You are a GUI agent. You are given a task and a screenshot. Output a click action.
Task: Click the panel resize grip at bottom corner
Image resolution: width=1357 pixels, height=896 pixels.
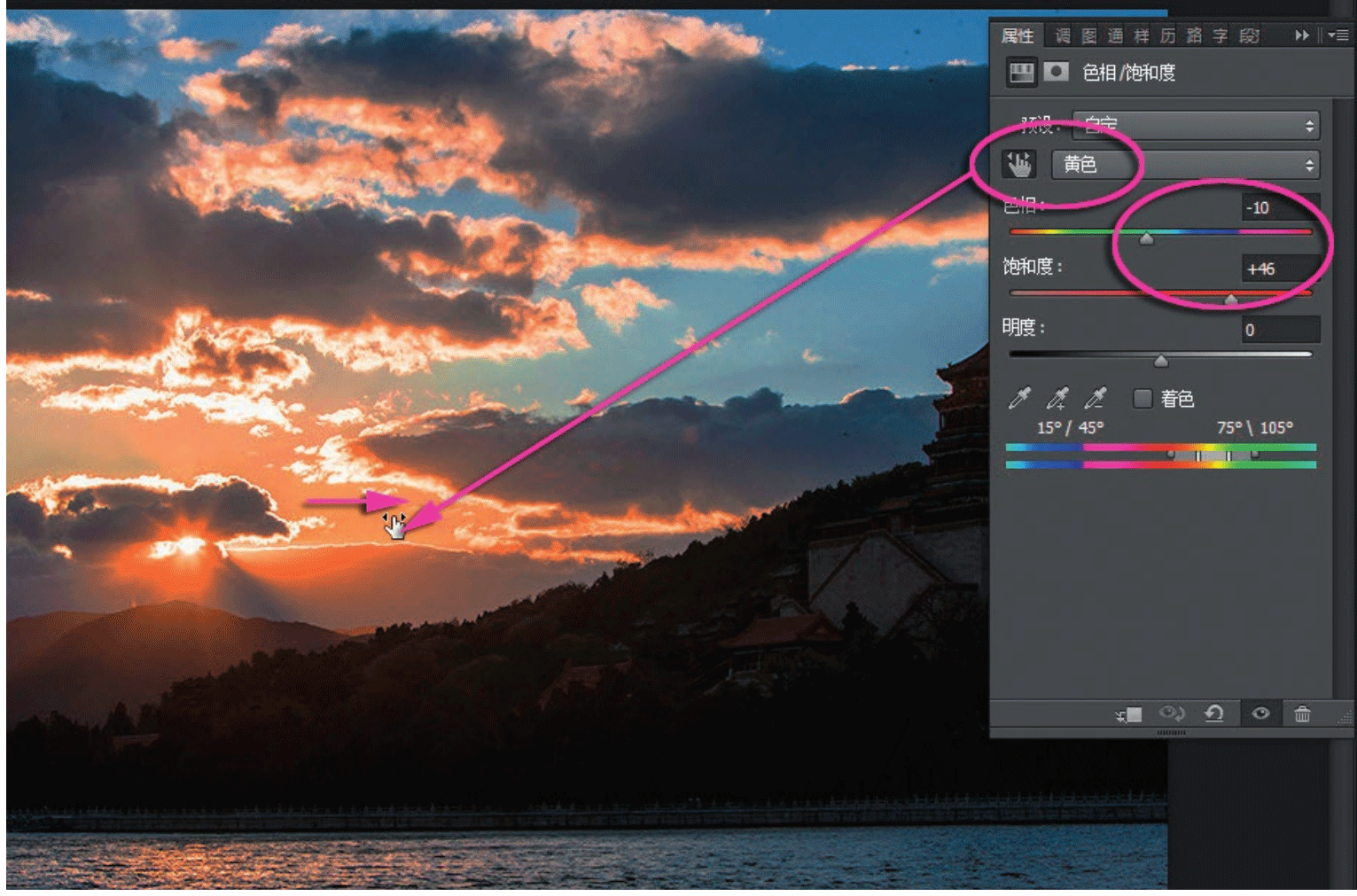[x=1345, y=717]
